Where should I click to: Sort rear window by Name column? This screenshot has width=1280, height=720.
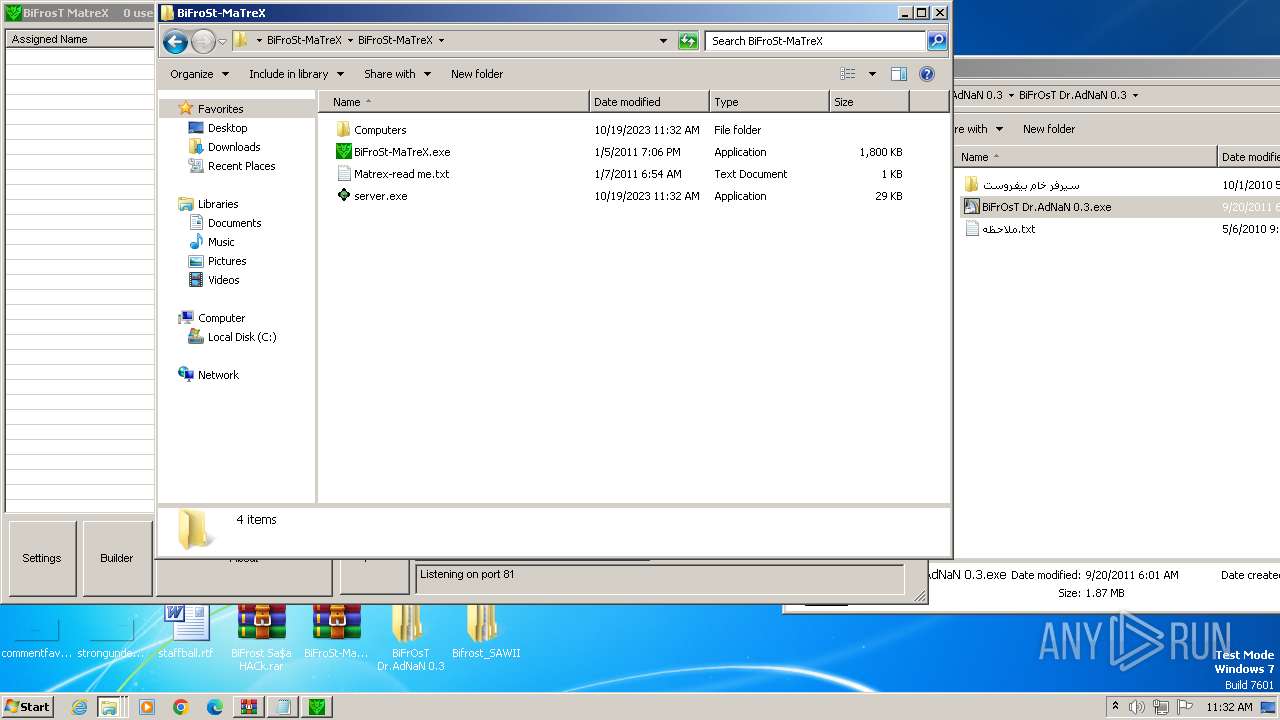[x=1085, y=157]
